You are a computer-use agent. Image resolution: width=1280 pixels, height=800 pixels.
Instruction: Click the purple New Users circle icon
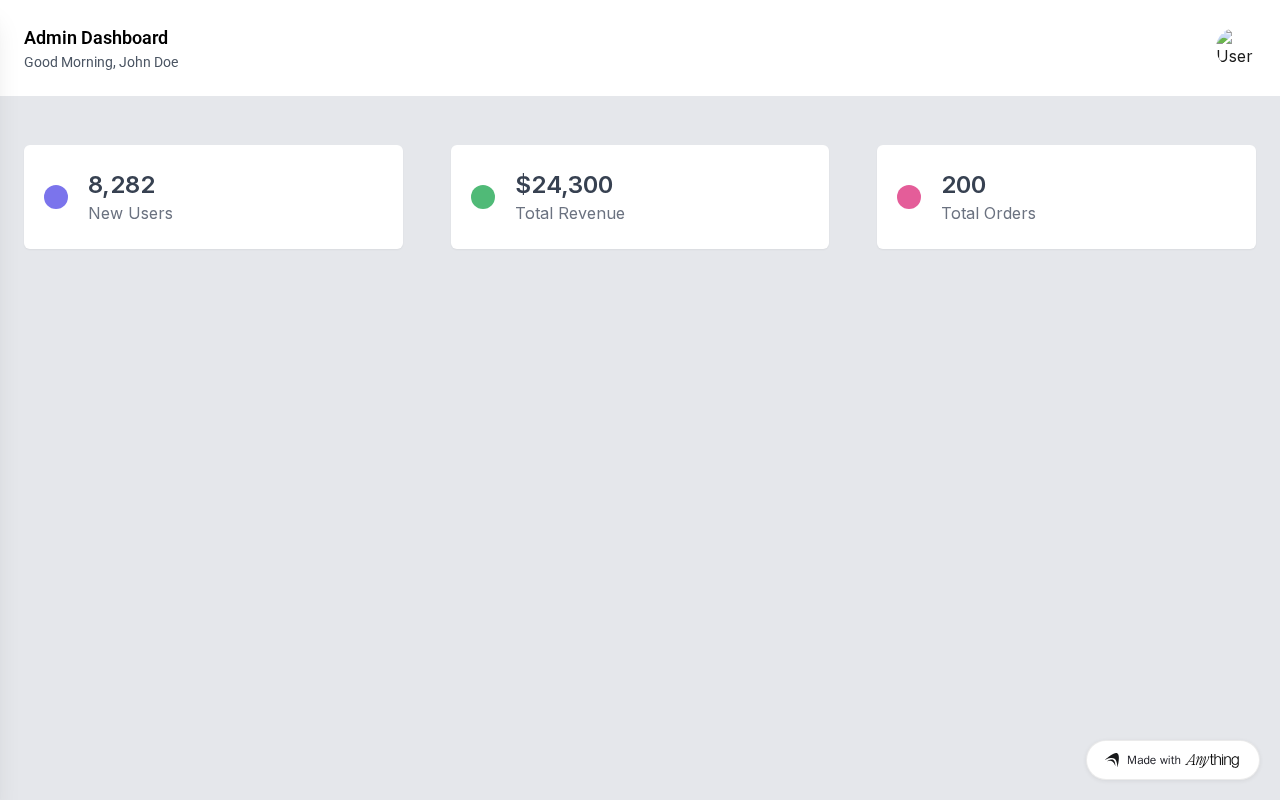pyautogui.click(x=56, y=197)
